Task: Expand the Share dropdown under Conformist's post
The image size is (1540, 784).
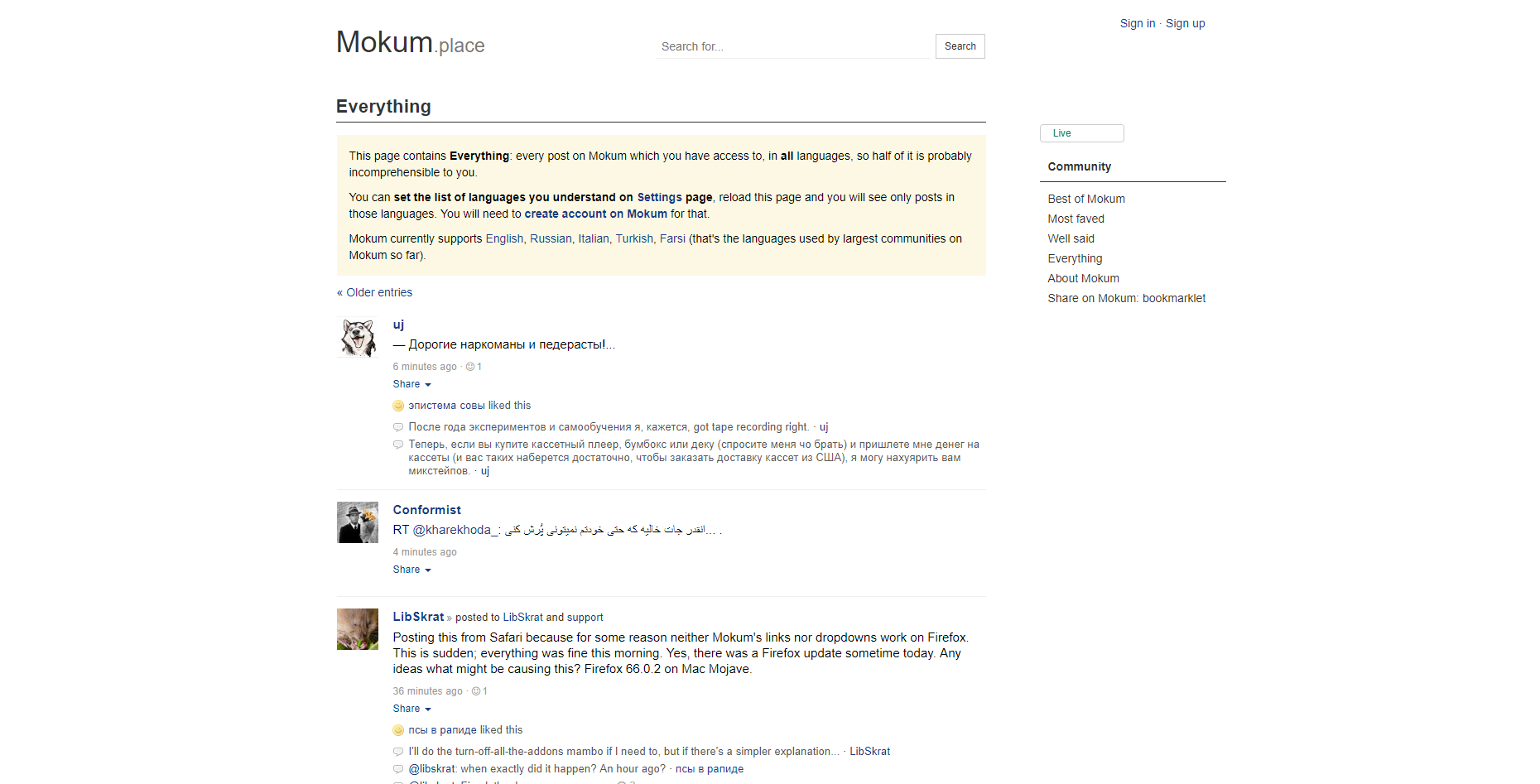Action: pos(411,570)
